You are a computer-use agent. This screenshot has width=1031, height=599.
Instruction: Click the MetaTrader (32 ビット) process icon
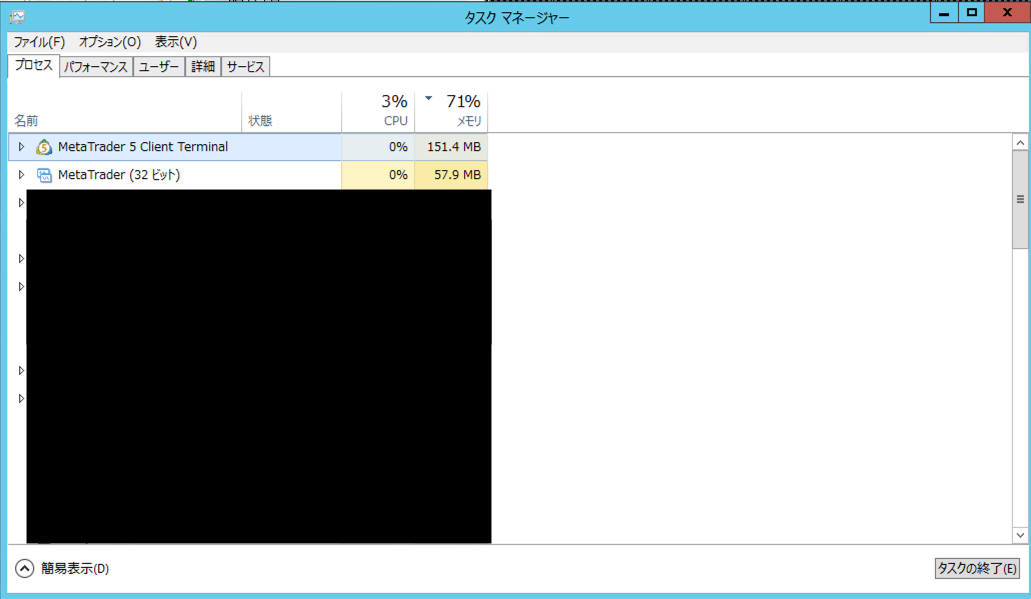pyautogui.click(x=44, y=175)
